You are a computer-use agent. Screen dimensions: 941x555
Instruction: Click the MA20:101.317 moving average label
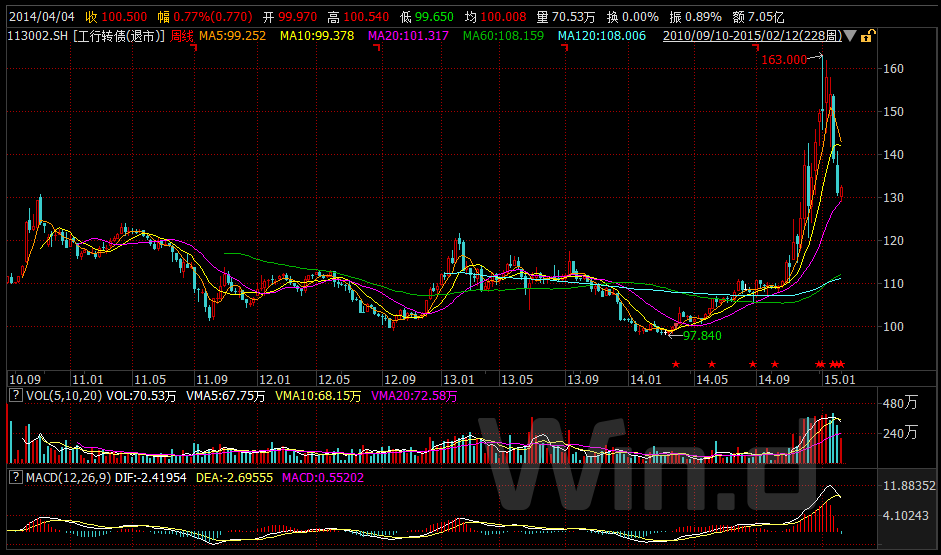click(x=408, y=36)
